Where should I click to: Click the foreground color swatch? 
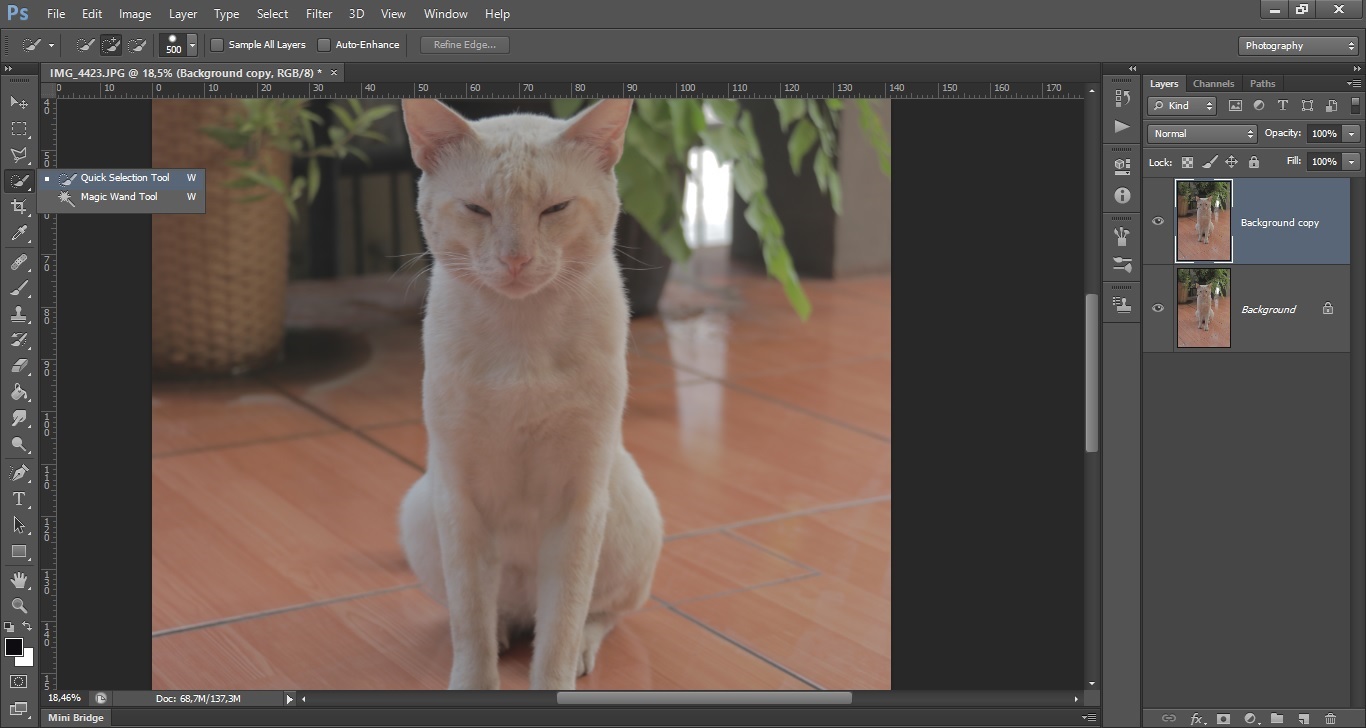click(14, 647)
